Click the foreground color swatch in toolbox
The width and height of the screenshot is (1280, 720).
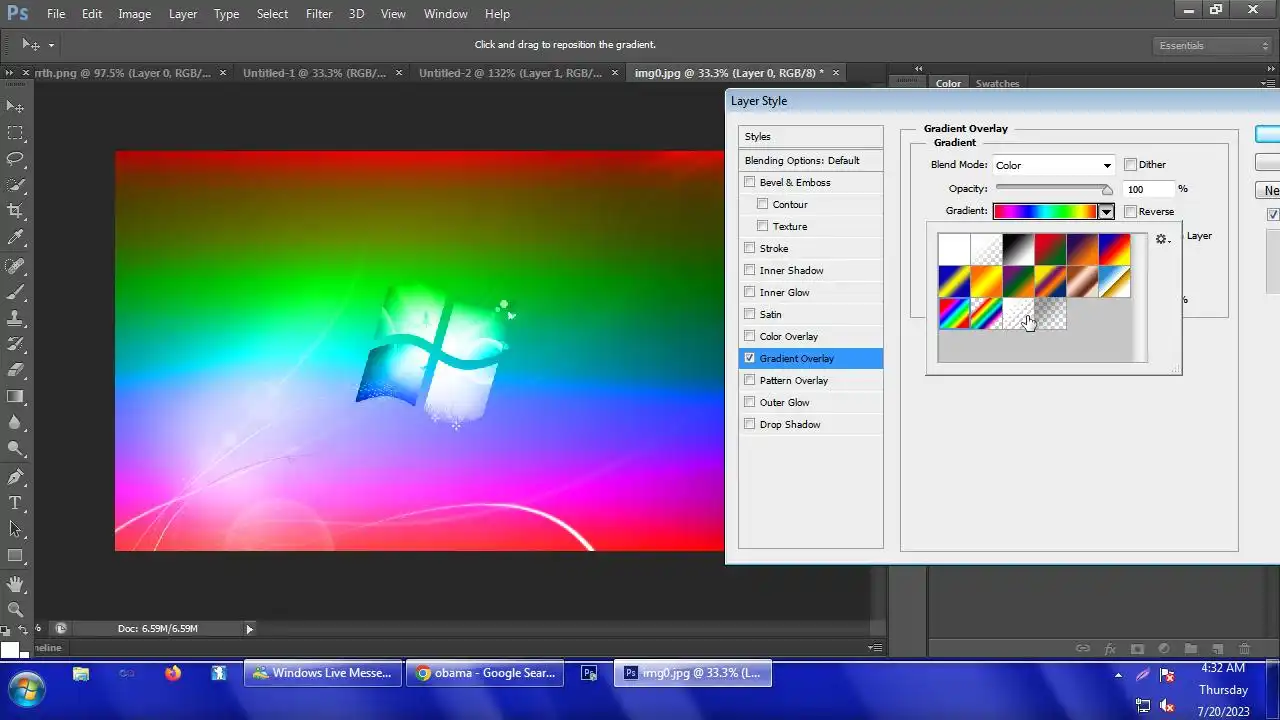9,651
